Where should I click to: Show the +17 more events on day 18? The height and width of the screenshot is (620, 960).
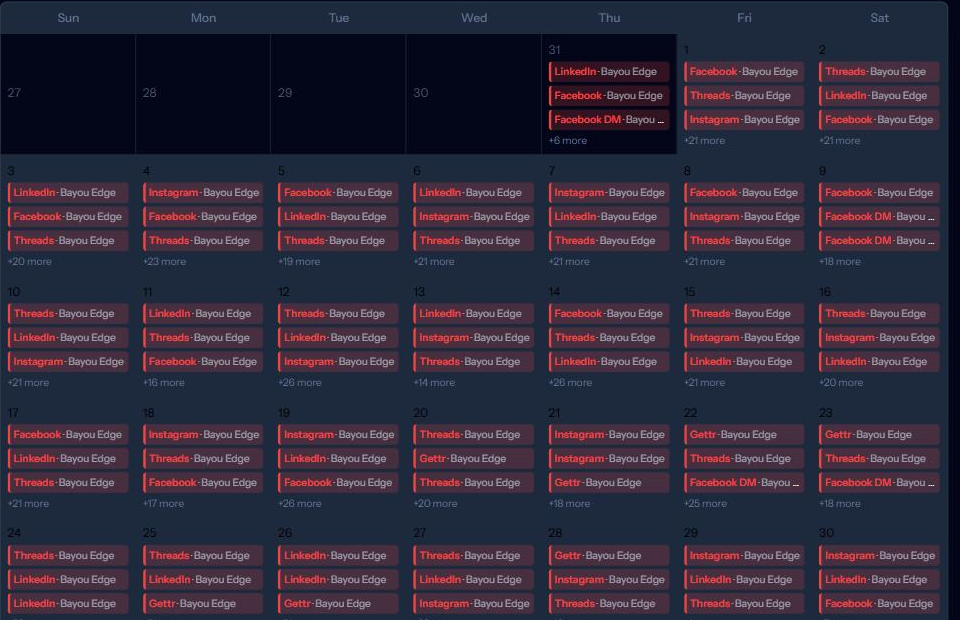pyautogui.click(x=163, y=504)
